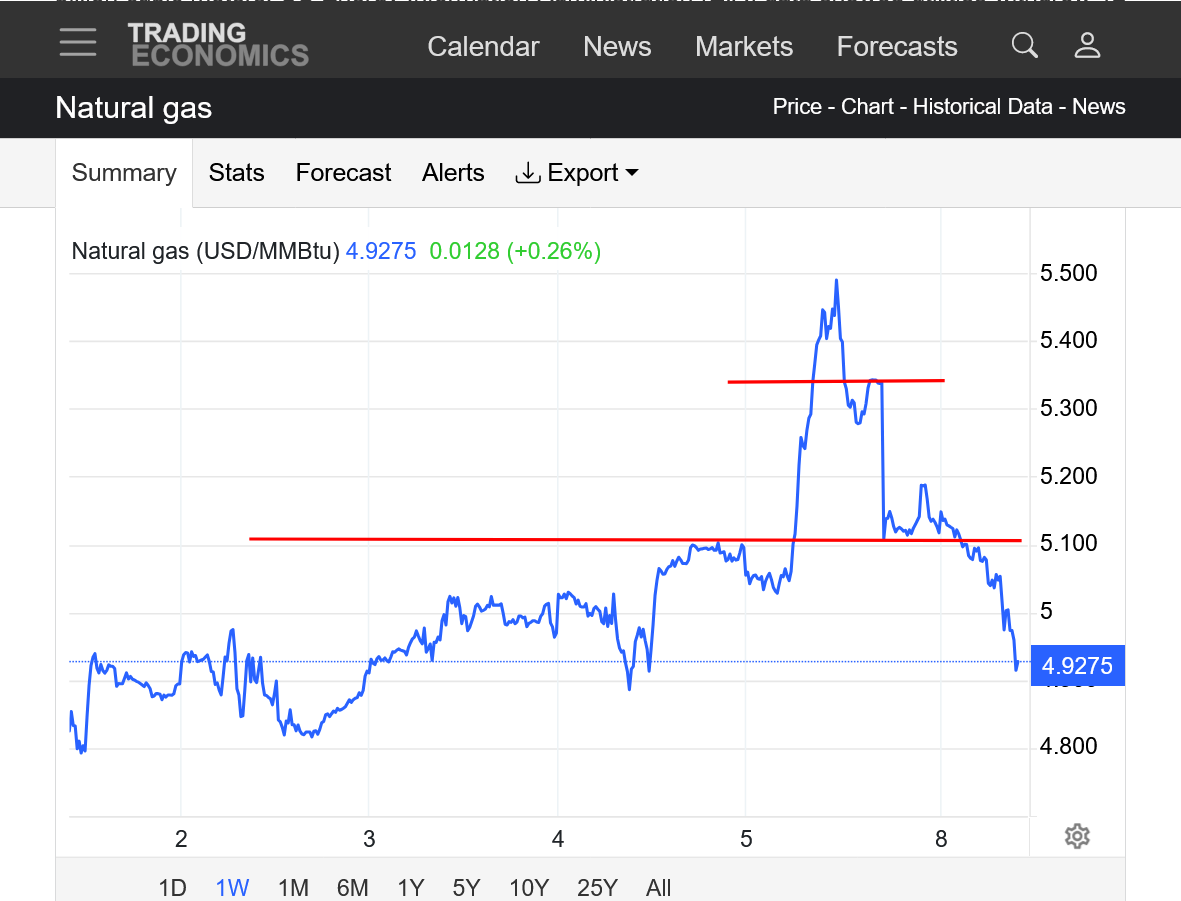This screenshot has height=901, width=1181.
Task: Open the hamburger navigation menu
Action: click(x=78, y=43)
